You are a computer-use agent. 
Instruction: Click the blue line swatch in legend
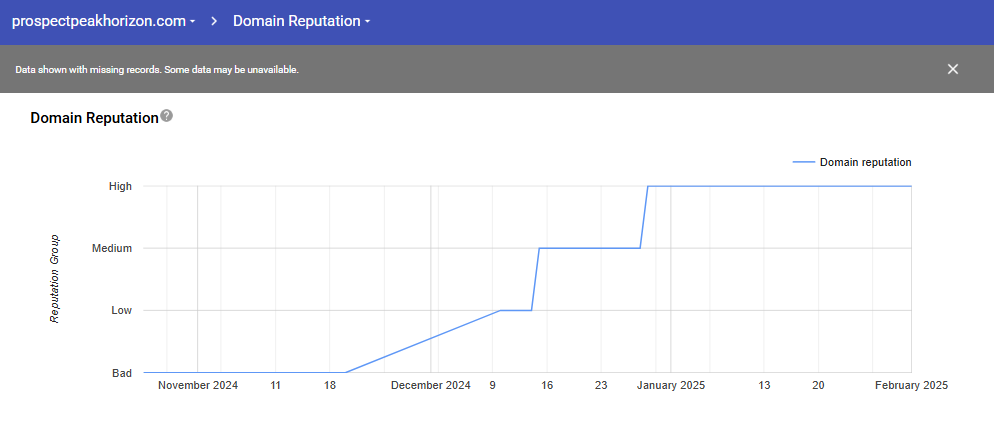click(x=802, y=162)
